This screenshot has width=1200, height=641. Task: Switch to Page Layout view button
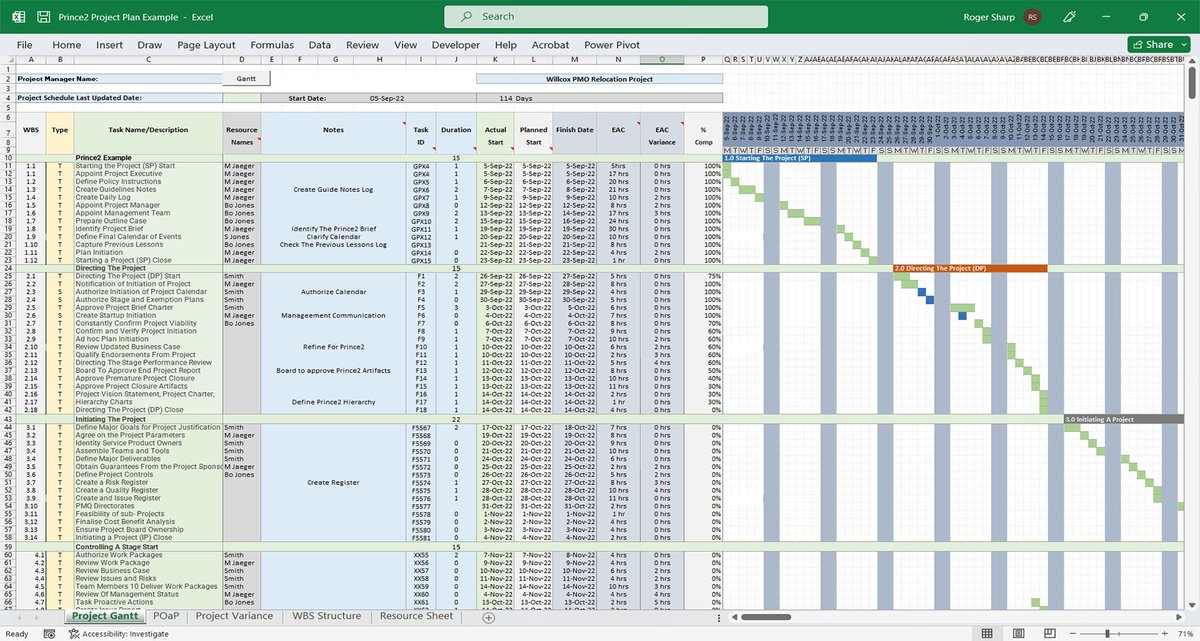click(x=1017, y=633)
